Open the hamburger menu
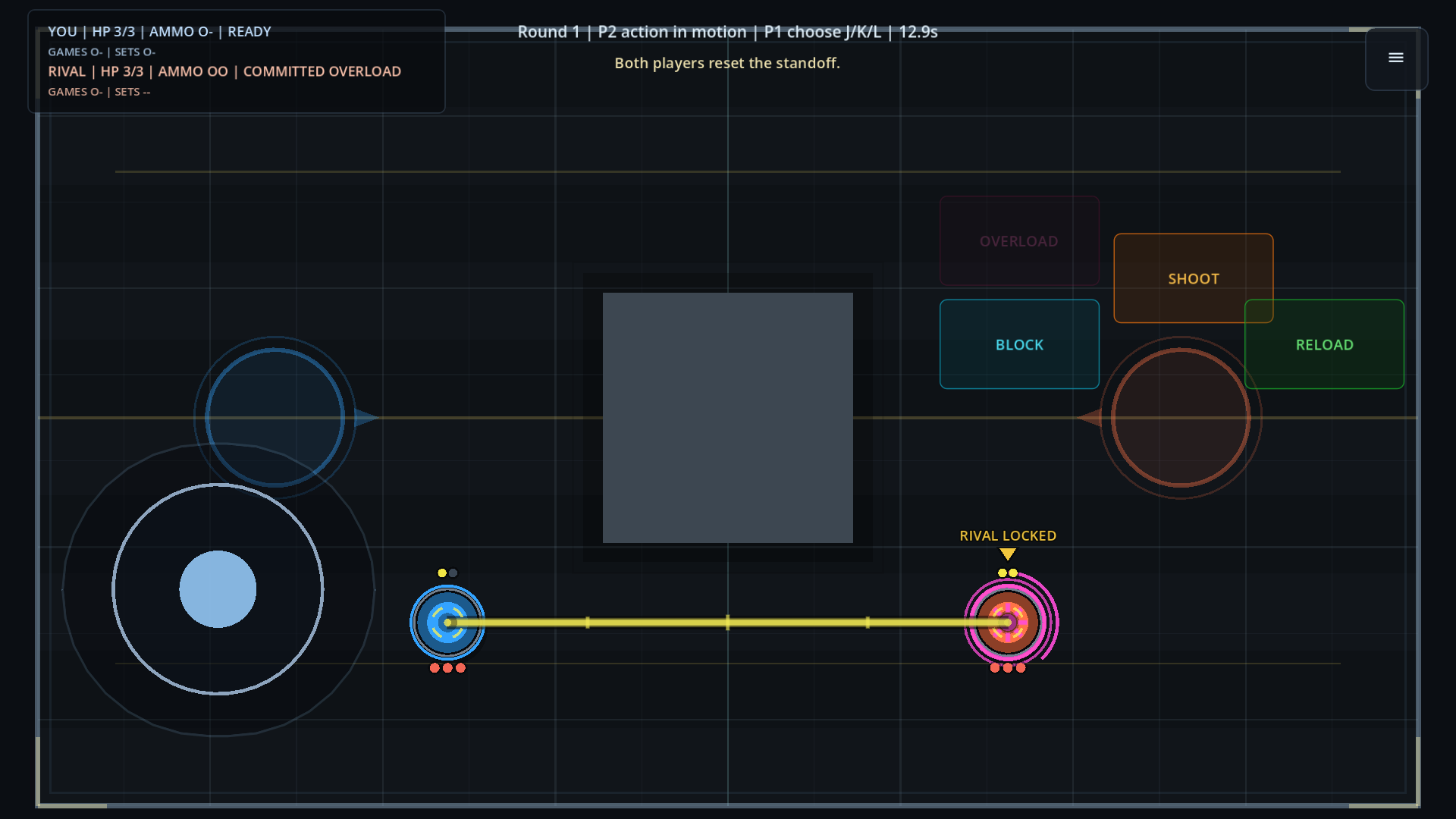The image size is (1456, 819). pyautogui.click(x=1396, y=58)
